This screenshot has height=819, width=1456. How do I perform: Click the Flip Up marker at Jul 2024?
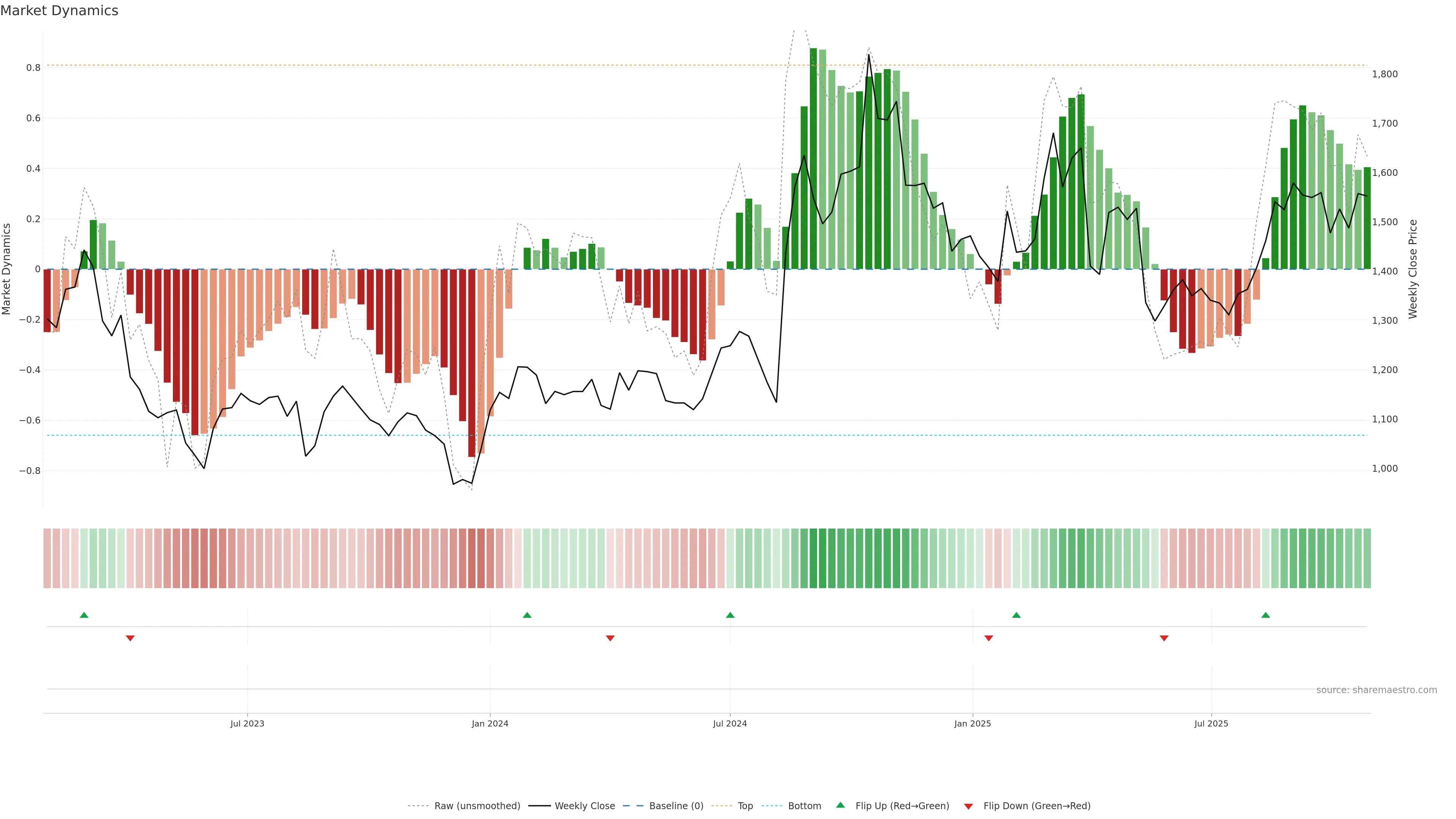coord(730,615)
